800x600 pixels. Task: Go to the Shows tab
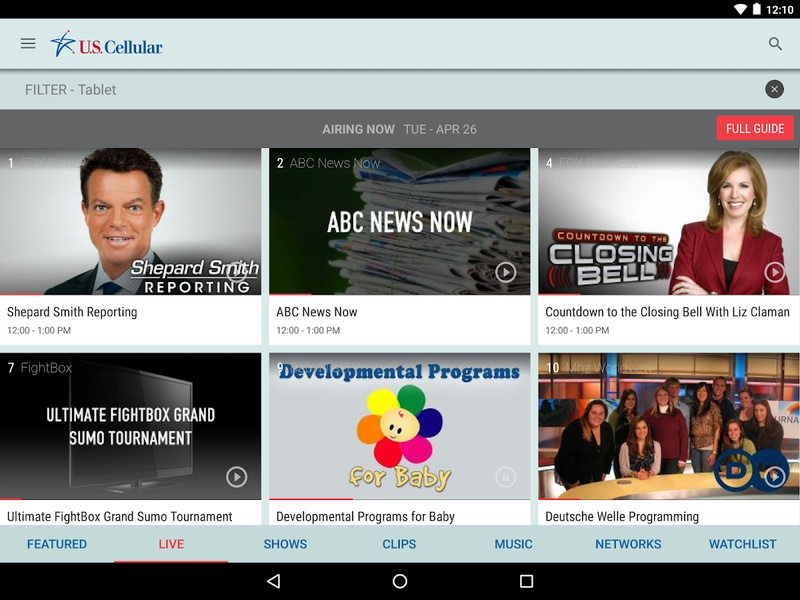tap(285, 544)
